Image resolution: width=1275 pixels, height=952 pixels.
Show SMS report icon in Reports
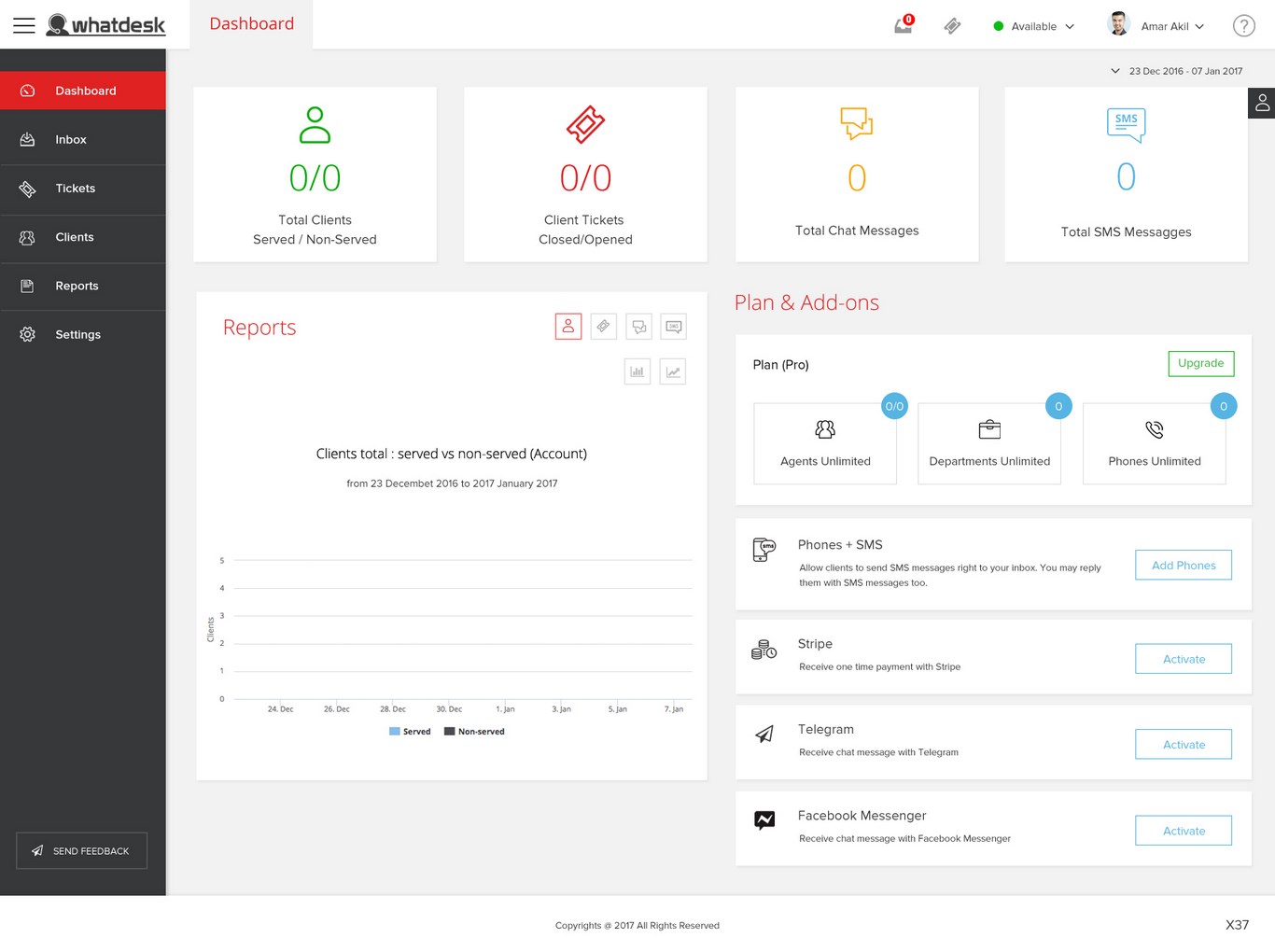(673, 327)
